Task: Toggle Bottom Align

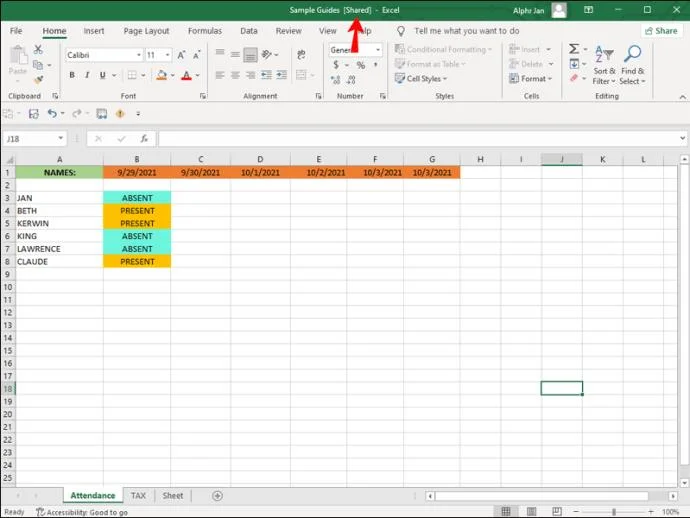Action: [250, 55]
